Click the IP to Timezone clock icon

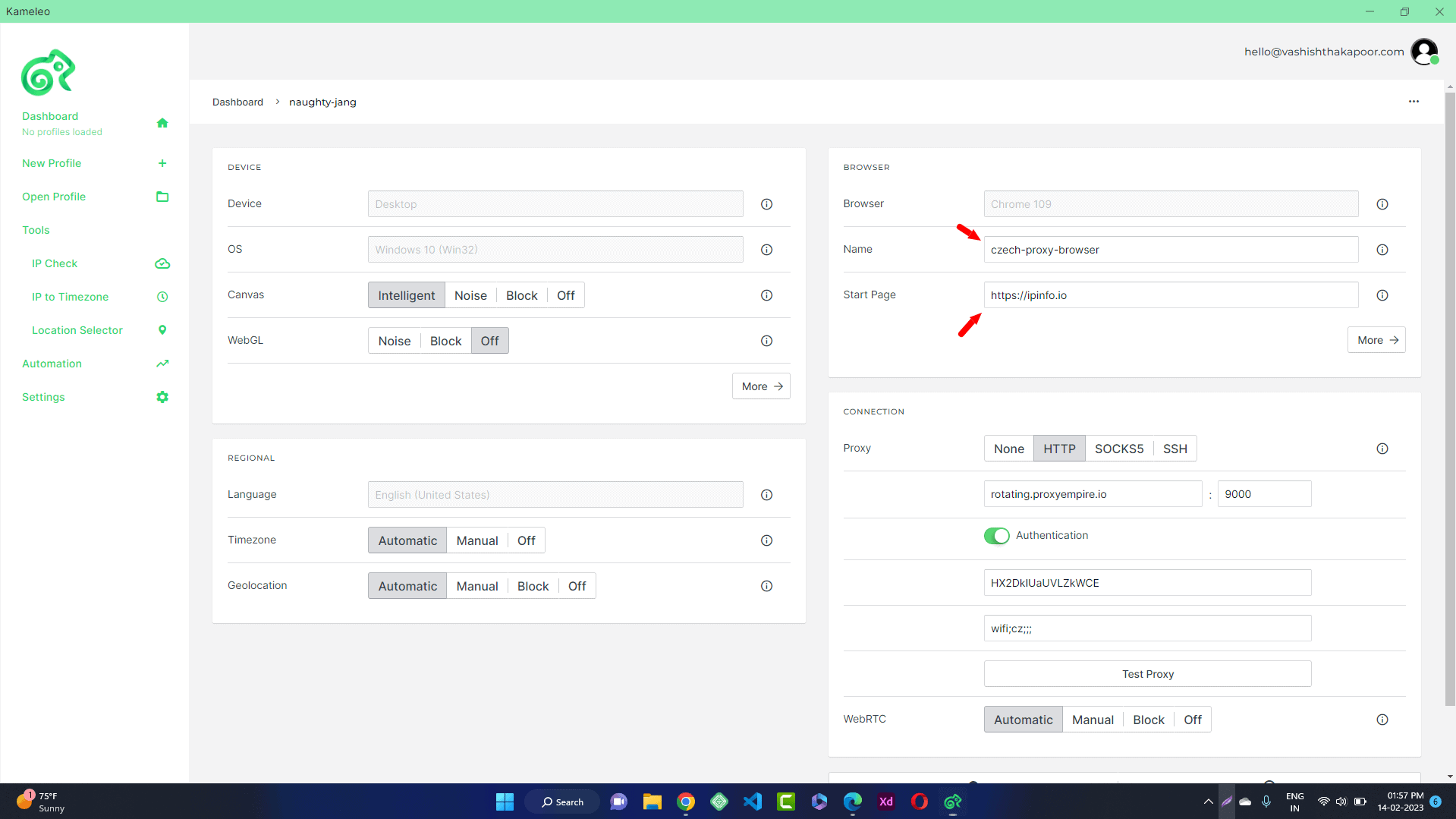click(162, 297)
